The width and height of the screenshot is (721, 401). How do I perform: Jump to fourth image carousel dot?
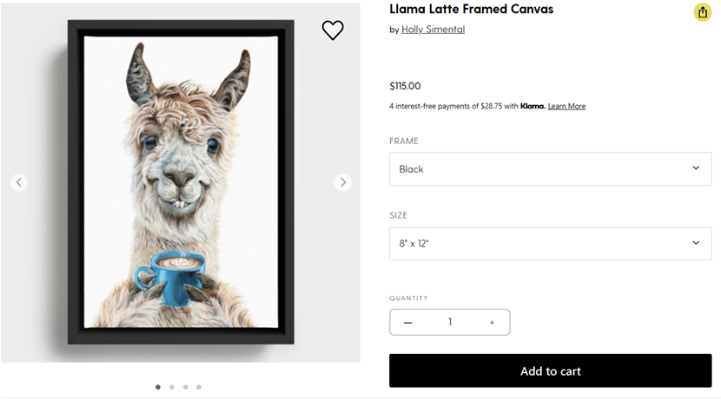tap(199, 387)
